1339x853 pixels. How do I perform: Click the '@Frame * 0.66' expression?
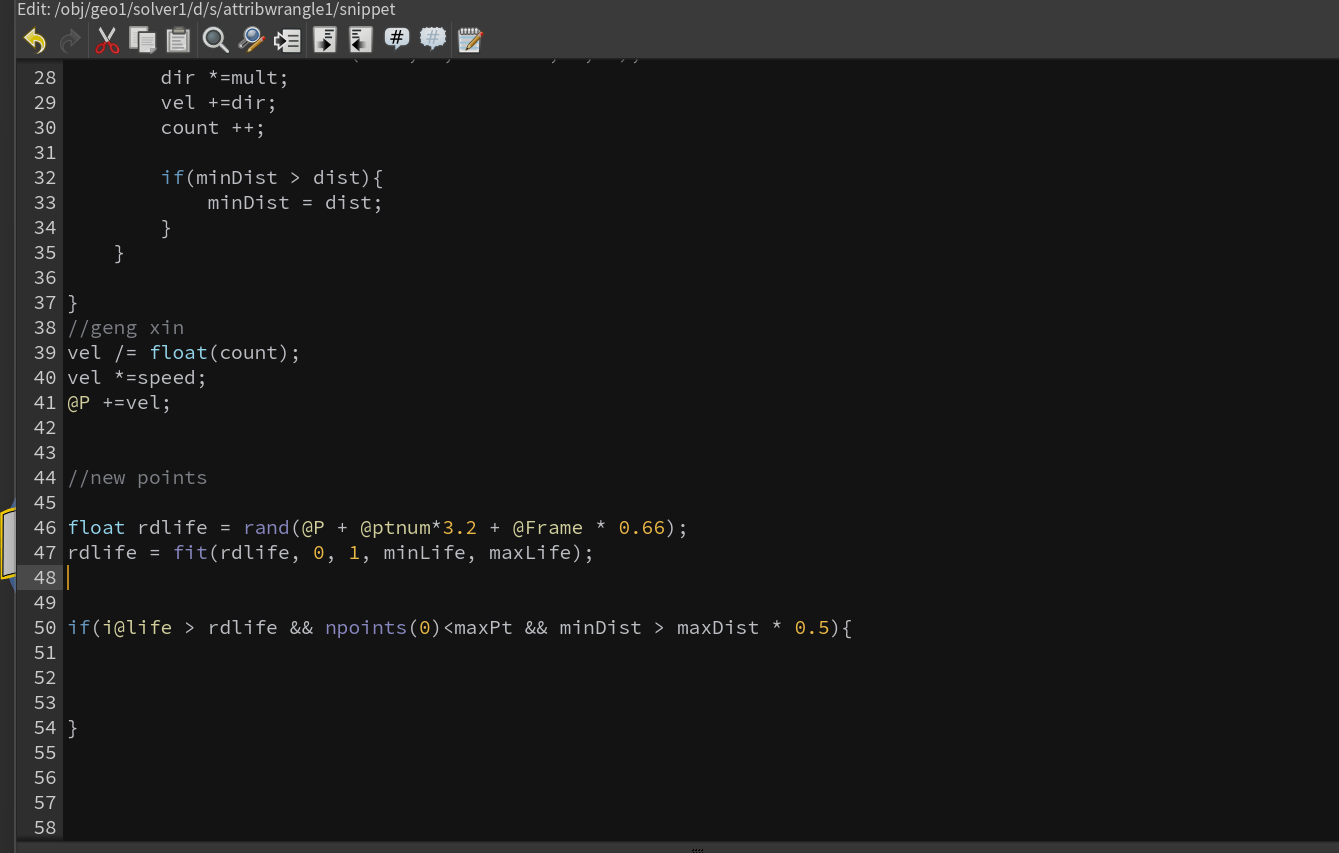(589, 527)
